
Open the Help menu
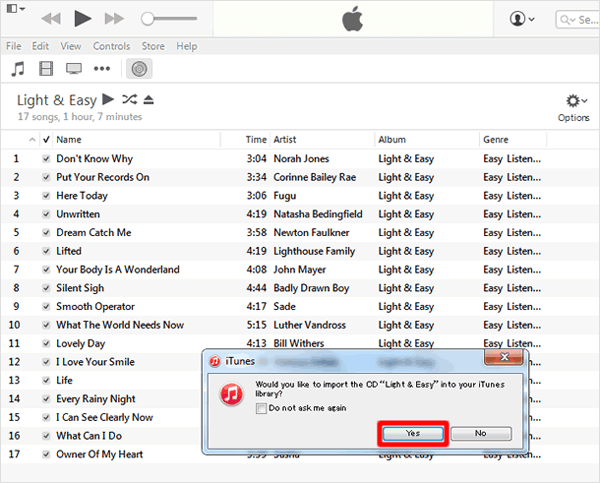pyautogui.click(x=187, y=46)
